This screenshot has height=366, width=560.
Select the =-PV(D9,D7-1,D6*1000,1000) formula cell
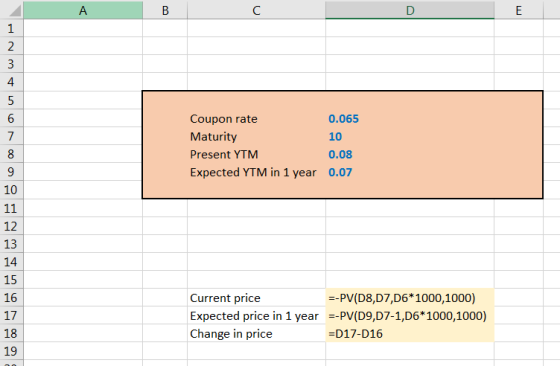[410, 315]
